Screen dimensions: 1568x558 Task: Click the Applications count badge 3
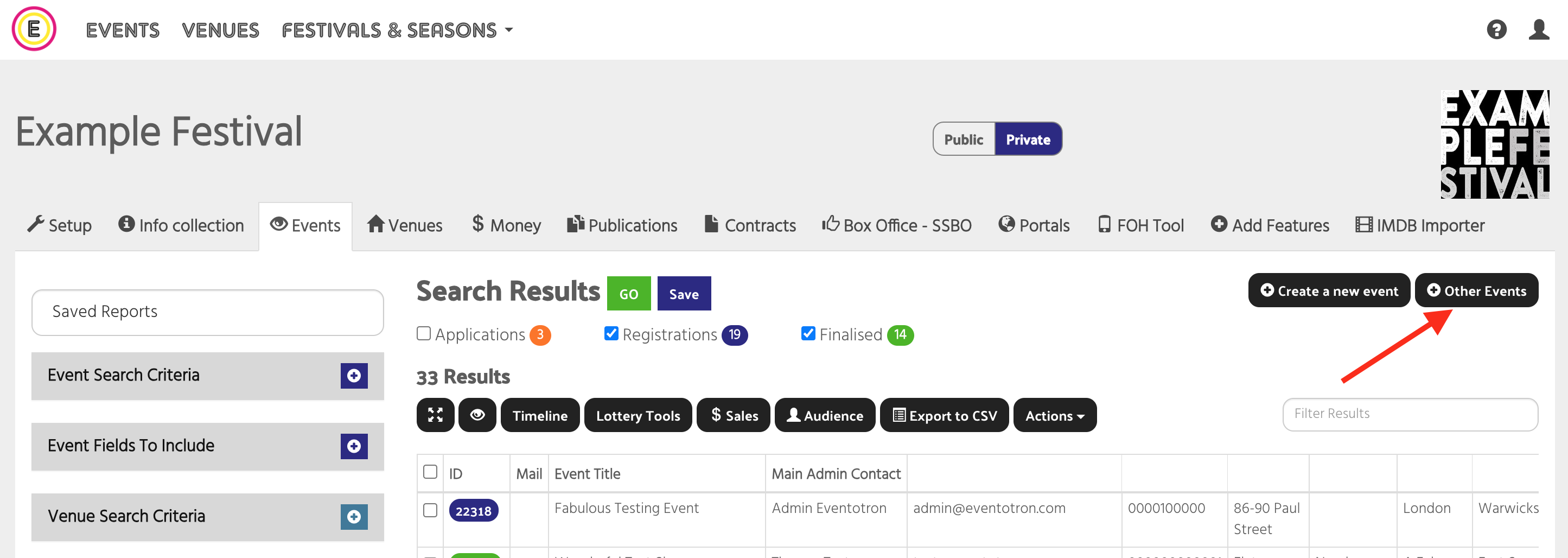[x=540, y=334]
